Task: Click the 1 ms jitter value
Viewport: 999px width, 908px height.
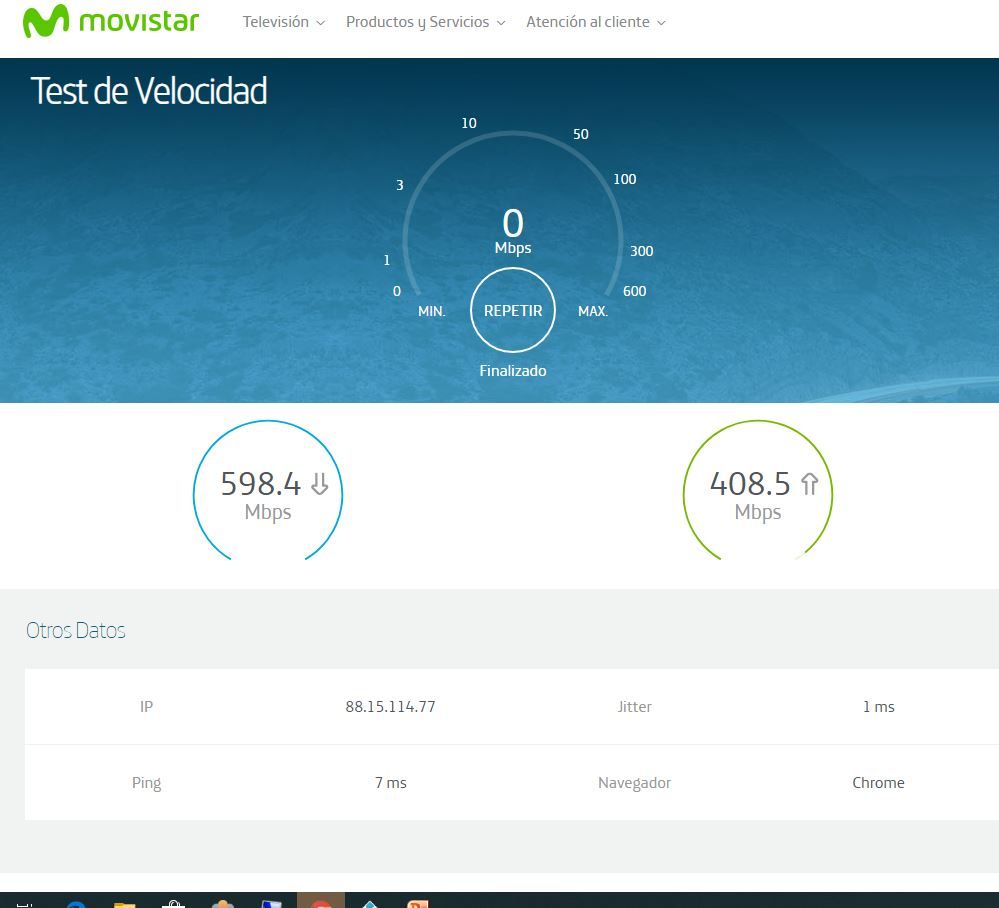Action: tap(878, 706)
